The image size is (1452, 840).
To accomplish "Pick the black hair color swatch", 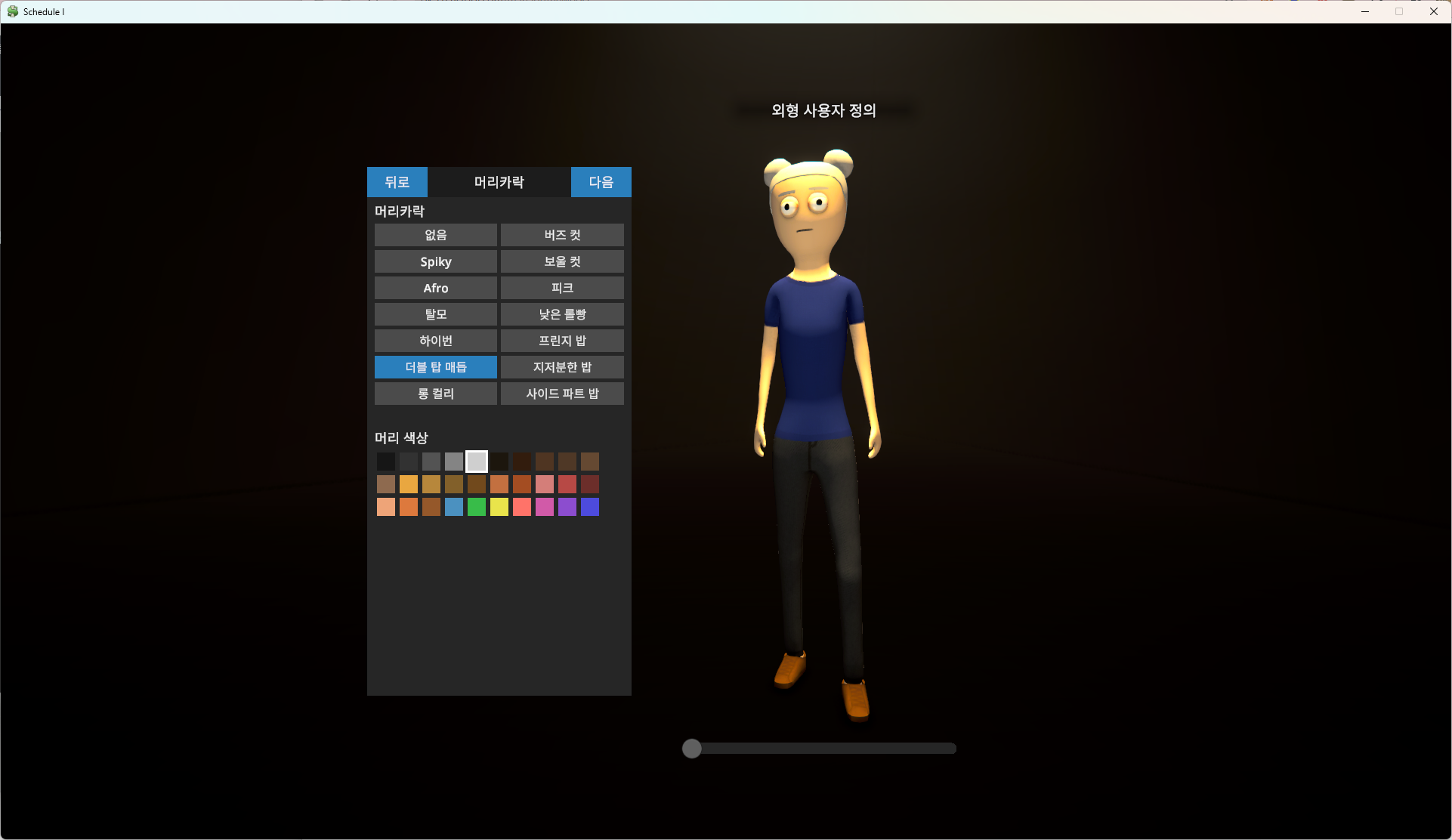I will coord(386,462).
